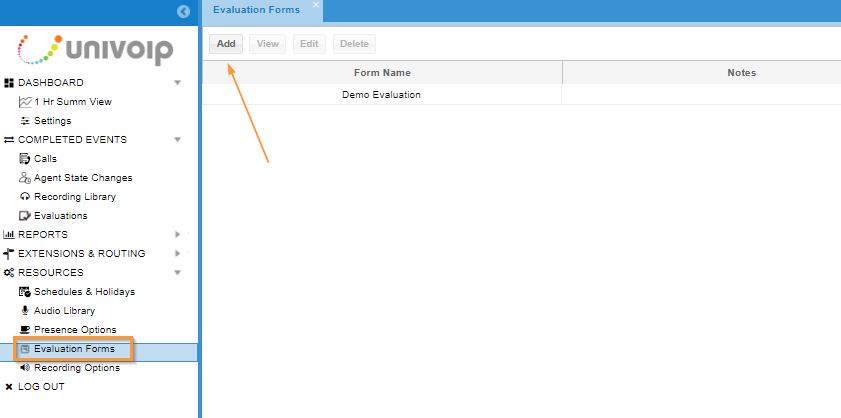This screenshot has height=418, width=841.
Task: Click the Dashboard grid icon
Action: tap(9, 83)
